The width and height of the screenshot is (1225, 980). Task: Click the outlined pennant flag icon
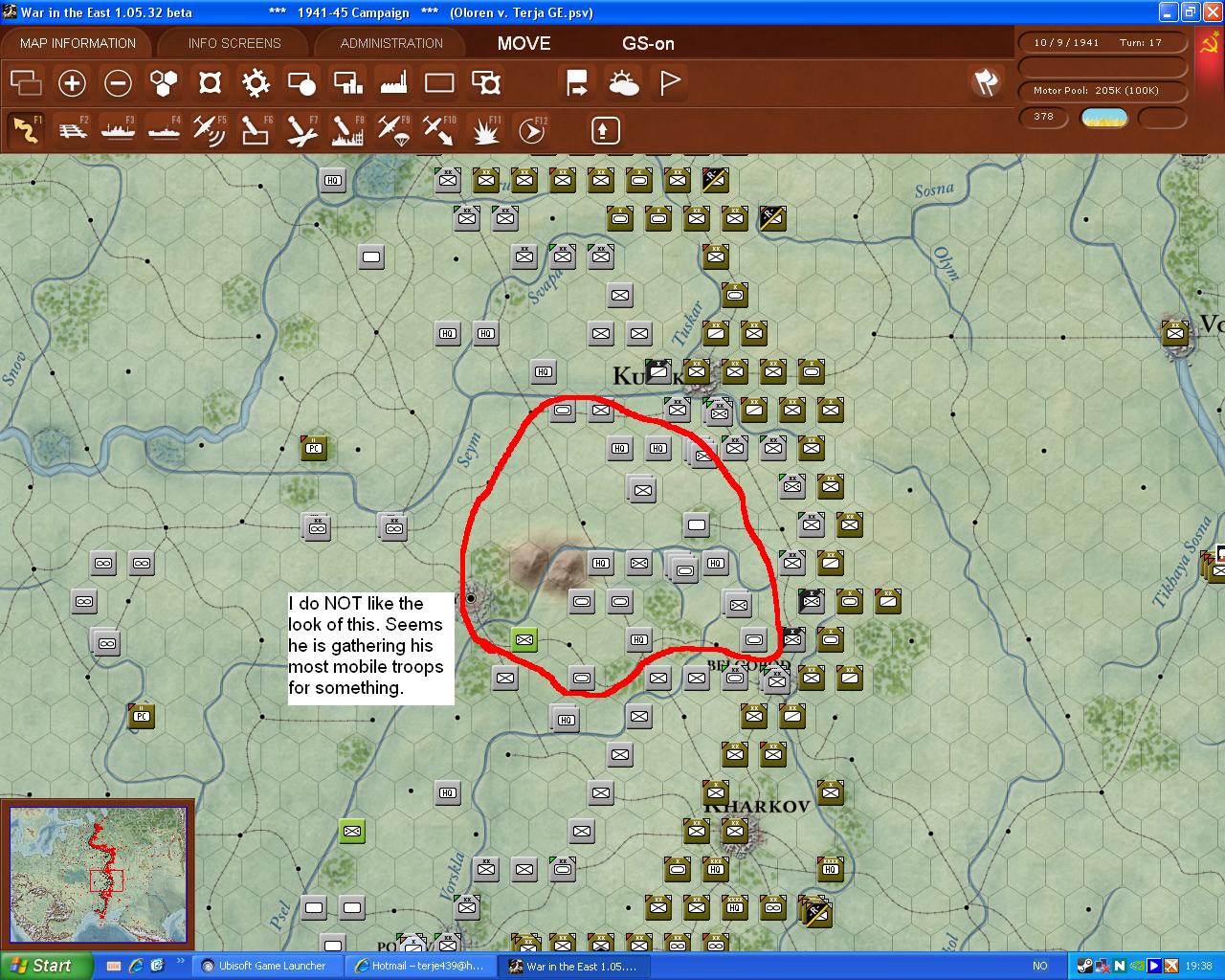point(670,83)
